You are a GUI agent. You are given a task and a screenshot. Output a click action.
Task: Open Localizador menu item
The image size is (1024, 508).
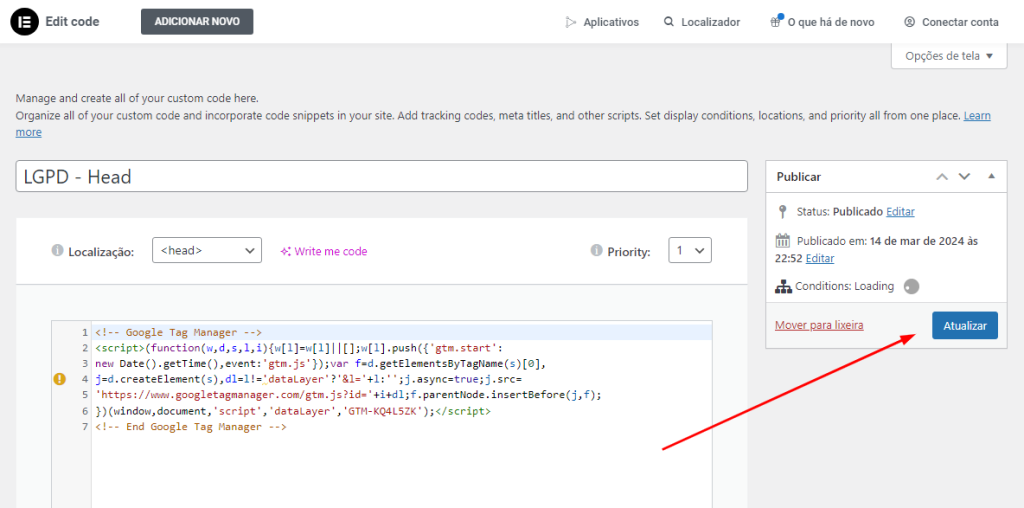702,22
